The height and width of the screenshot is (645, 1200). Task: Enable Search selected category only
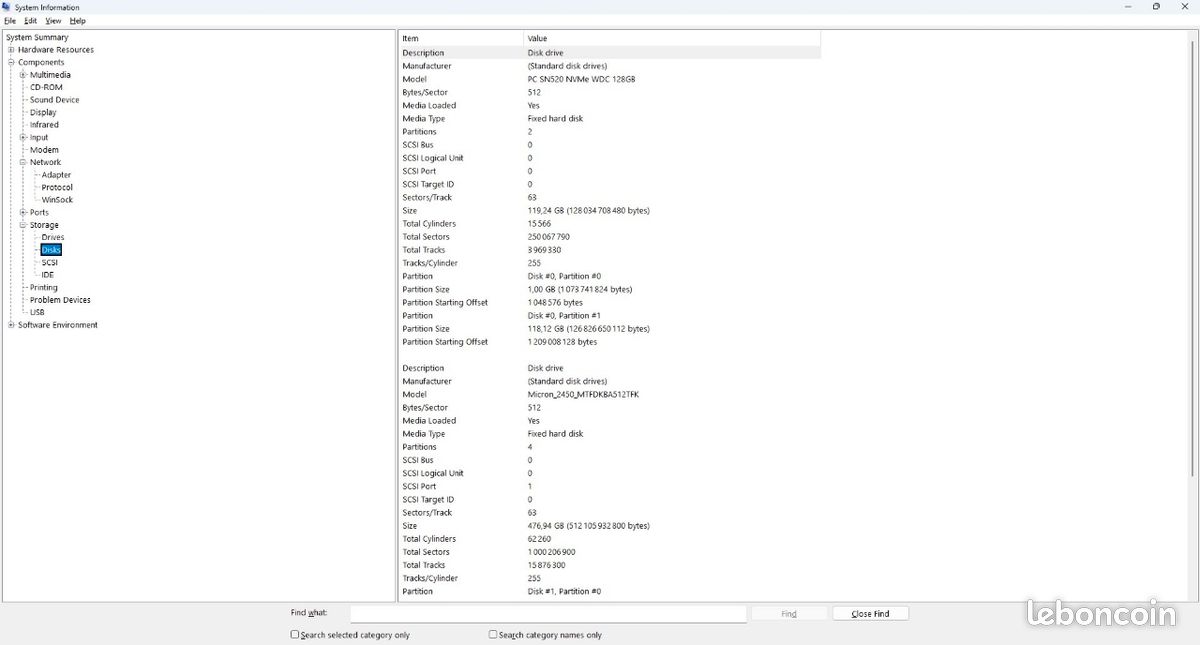(295, 635)
